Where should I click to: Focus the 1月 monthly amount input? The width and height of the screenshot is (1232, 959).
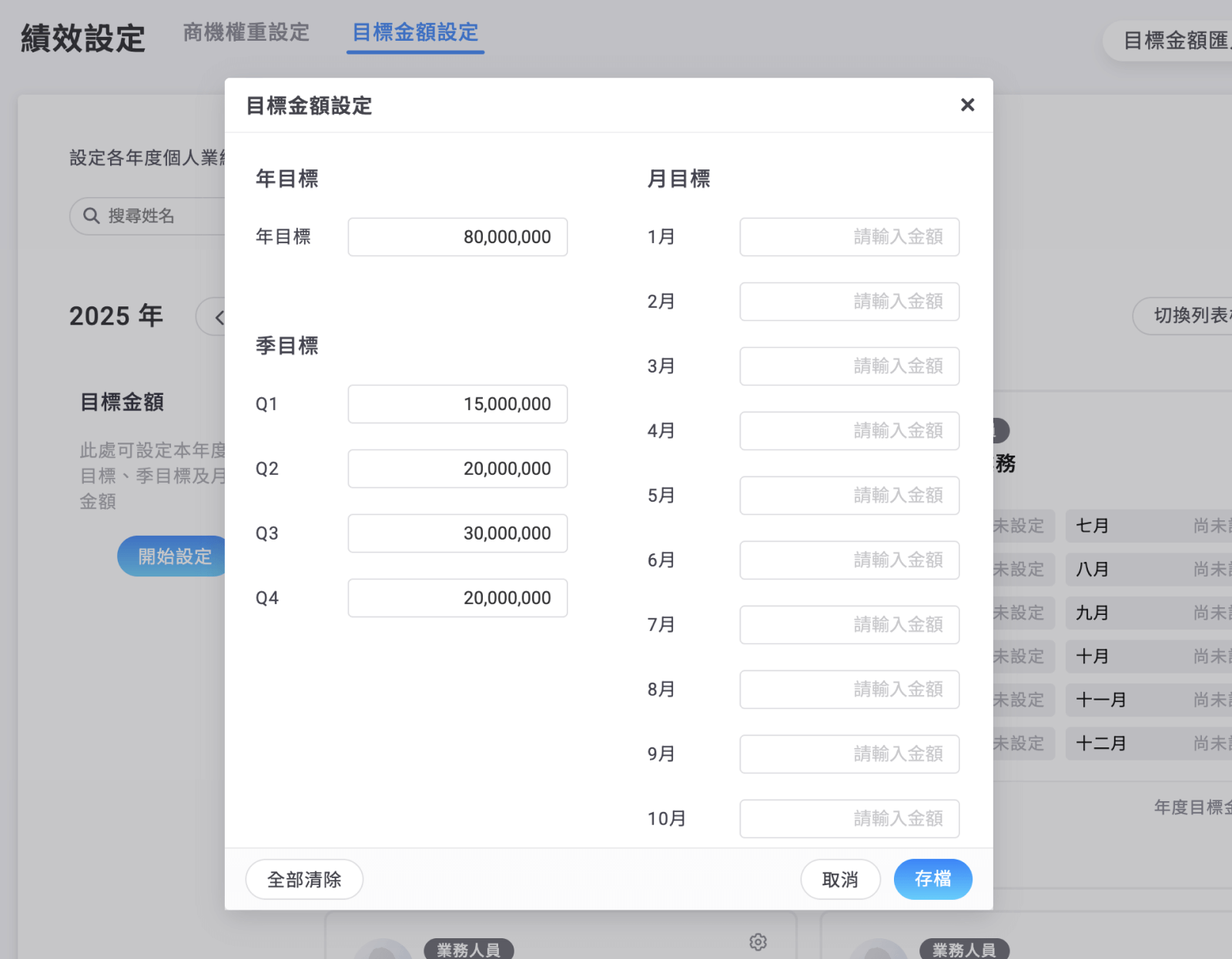[849, 237]
